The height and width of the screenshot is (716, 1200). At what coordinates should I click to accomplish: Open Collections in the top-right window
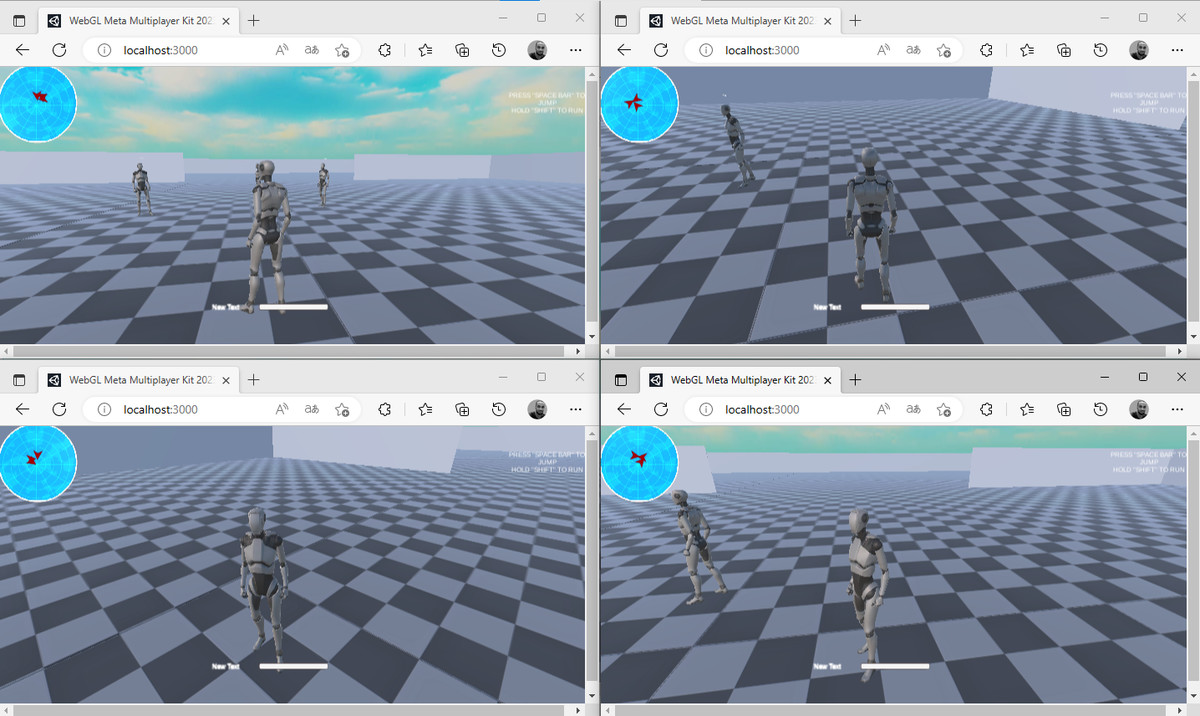(x=1064, y=50)
